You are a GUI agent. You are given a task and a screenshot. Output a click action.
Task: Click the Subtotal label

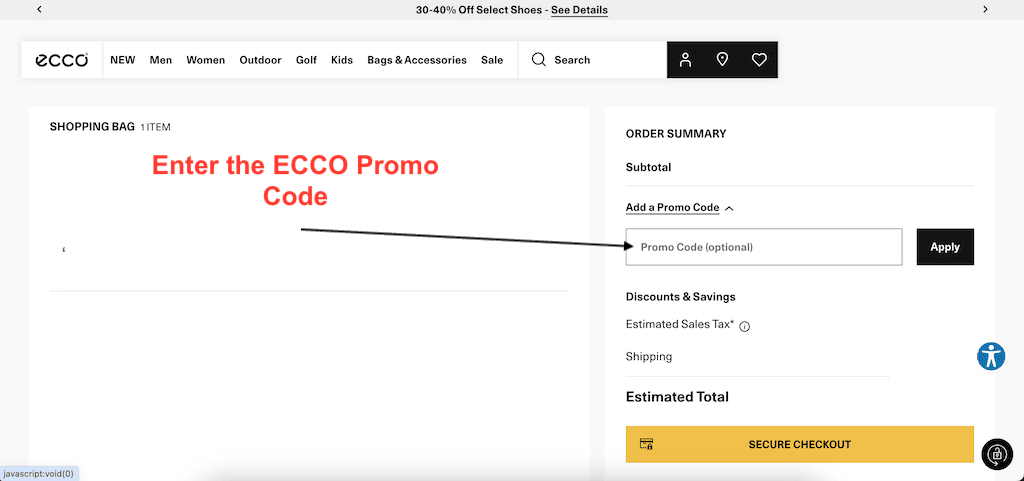(x=648, y=167)
